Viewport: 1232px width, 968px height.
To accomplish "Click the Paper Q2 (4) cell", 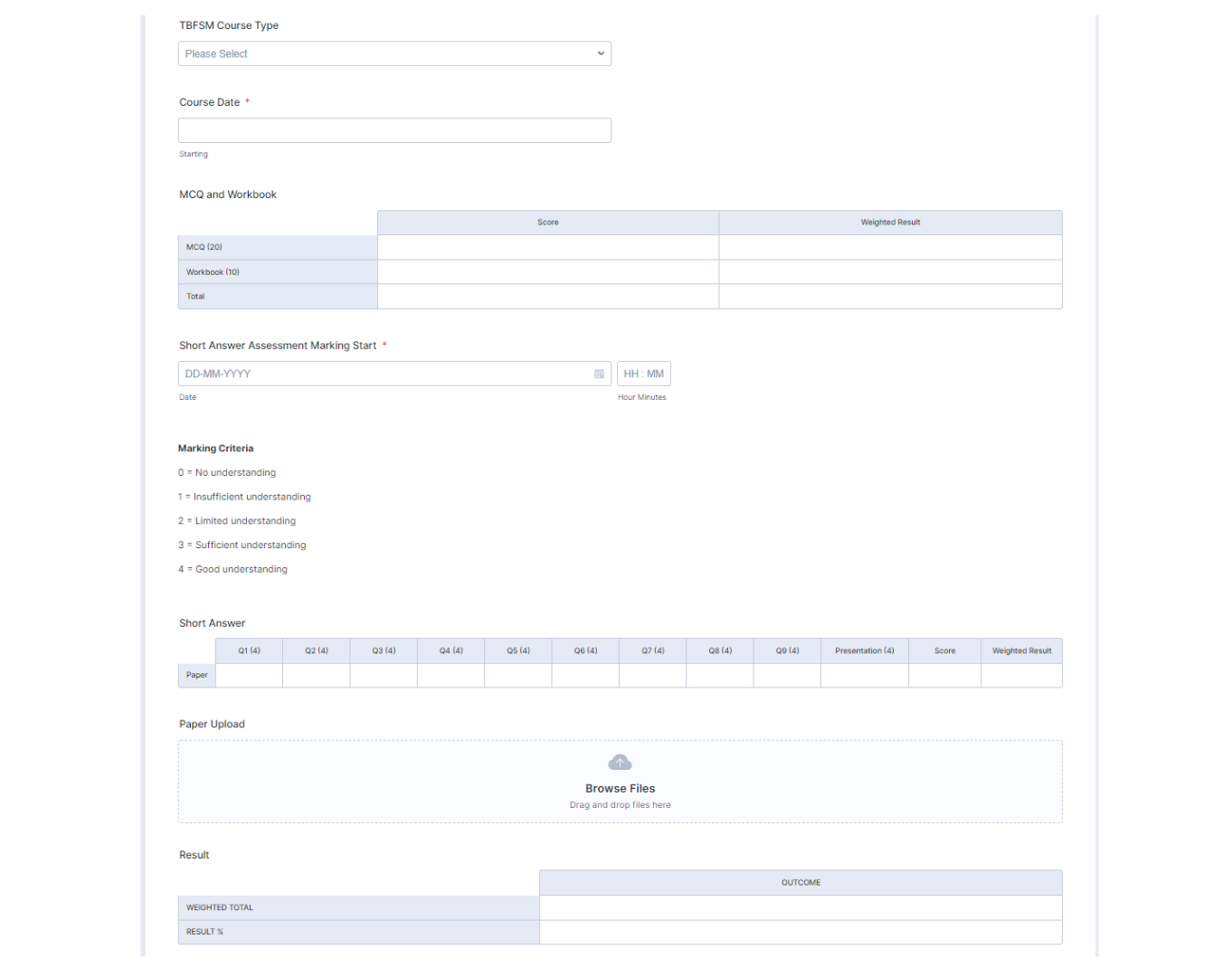I will click(317, 675).
